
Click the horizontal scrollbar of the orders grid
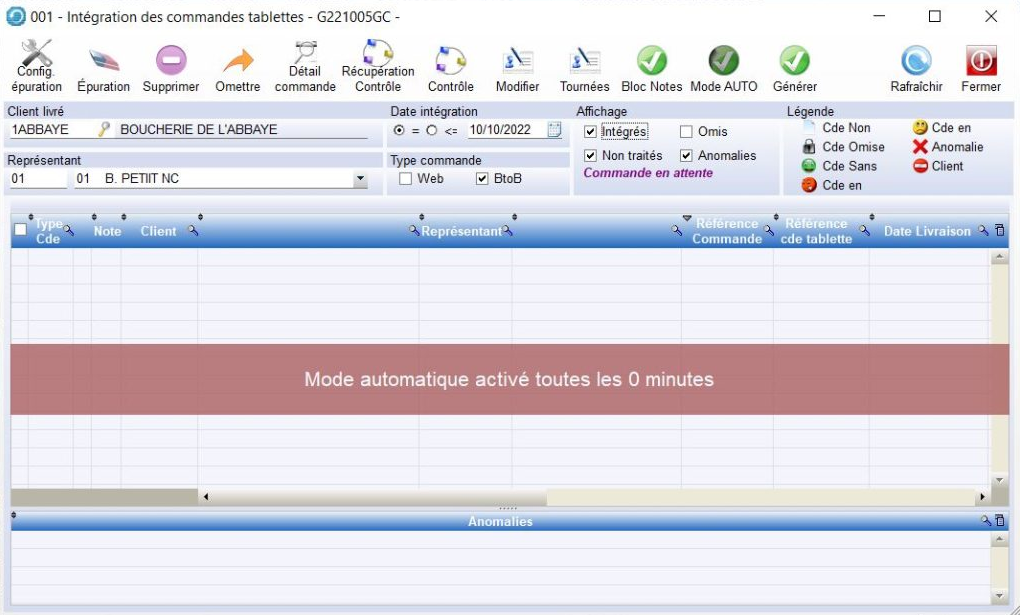click(x=590, y=496)
